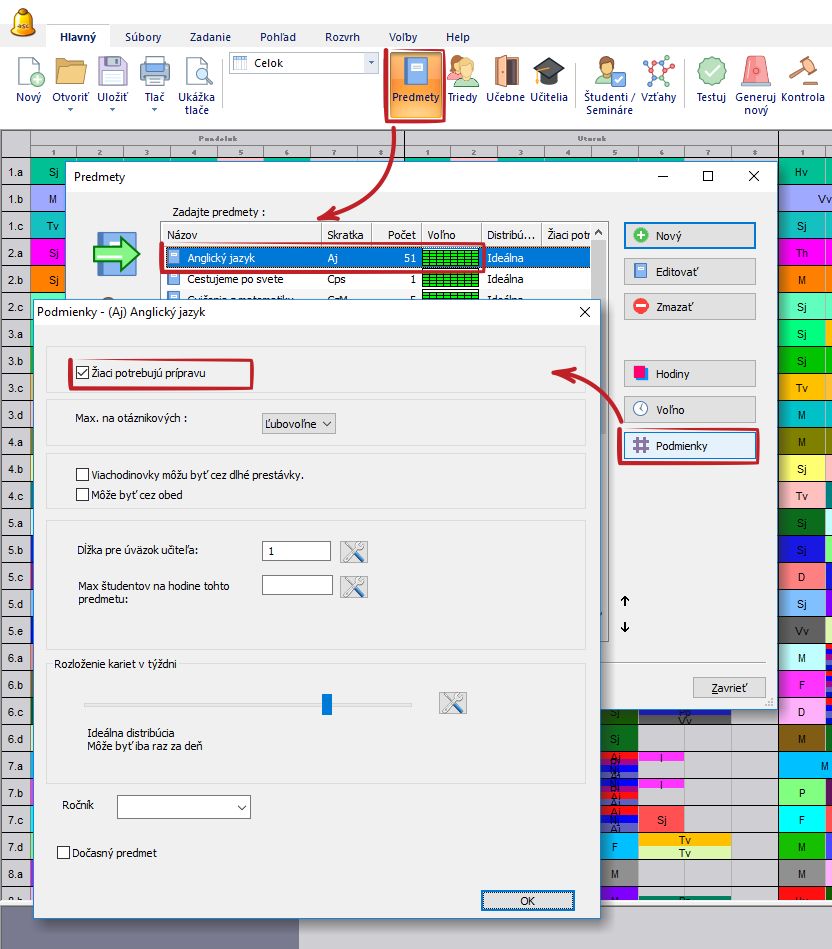The image size is (832, 949).
Task: Click the Vzťahy relations icon
Action: click(x=658, y=79)
